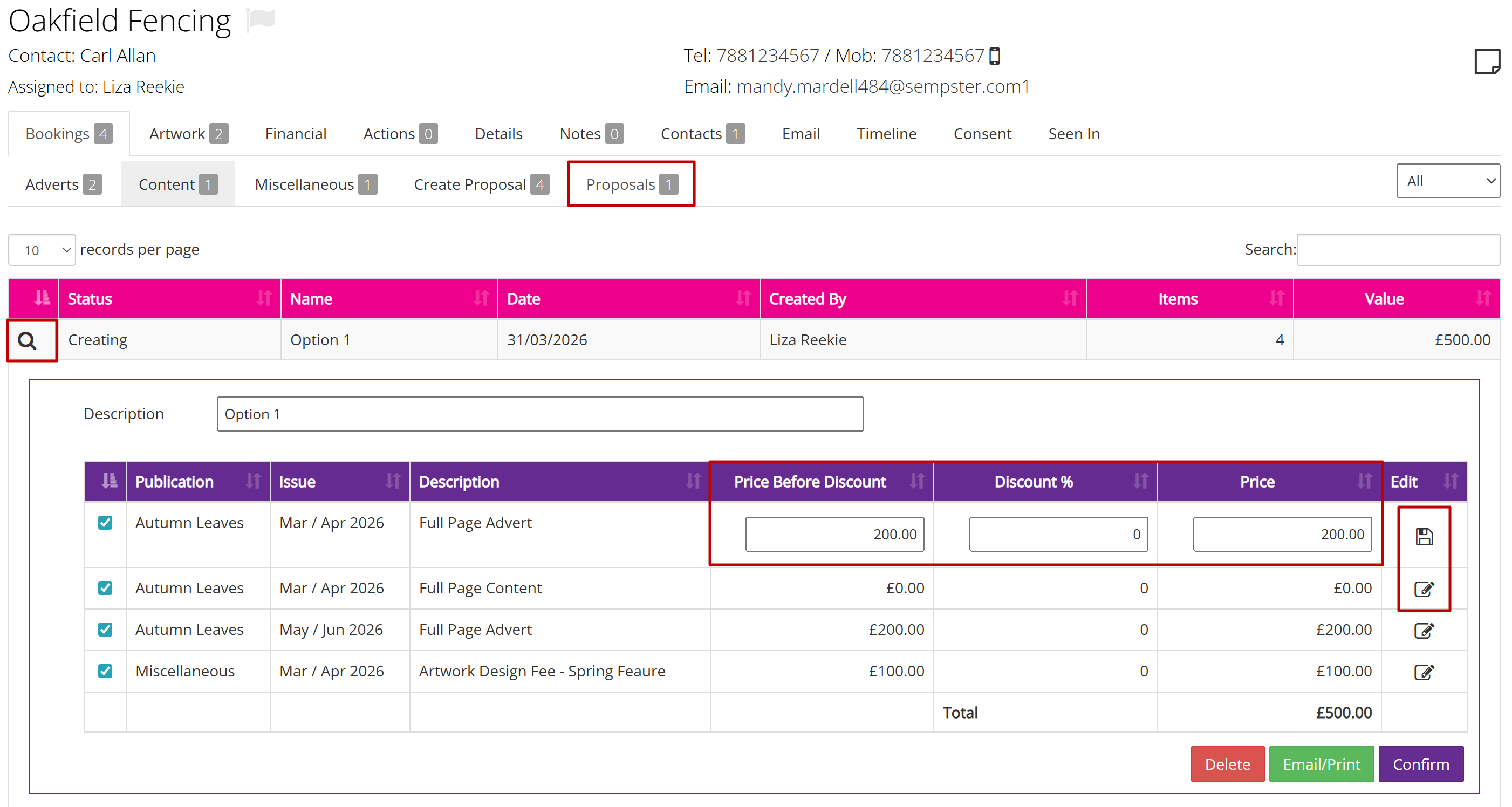Image resolution: width=1512 pixels, height=807 pixels.
Task: Click first sort icon in purple header
Action: click(x=109, y=481)
